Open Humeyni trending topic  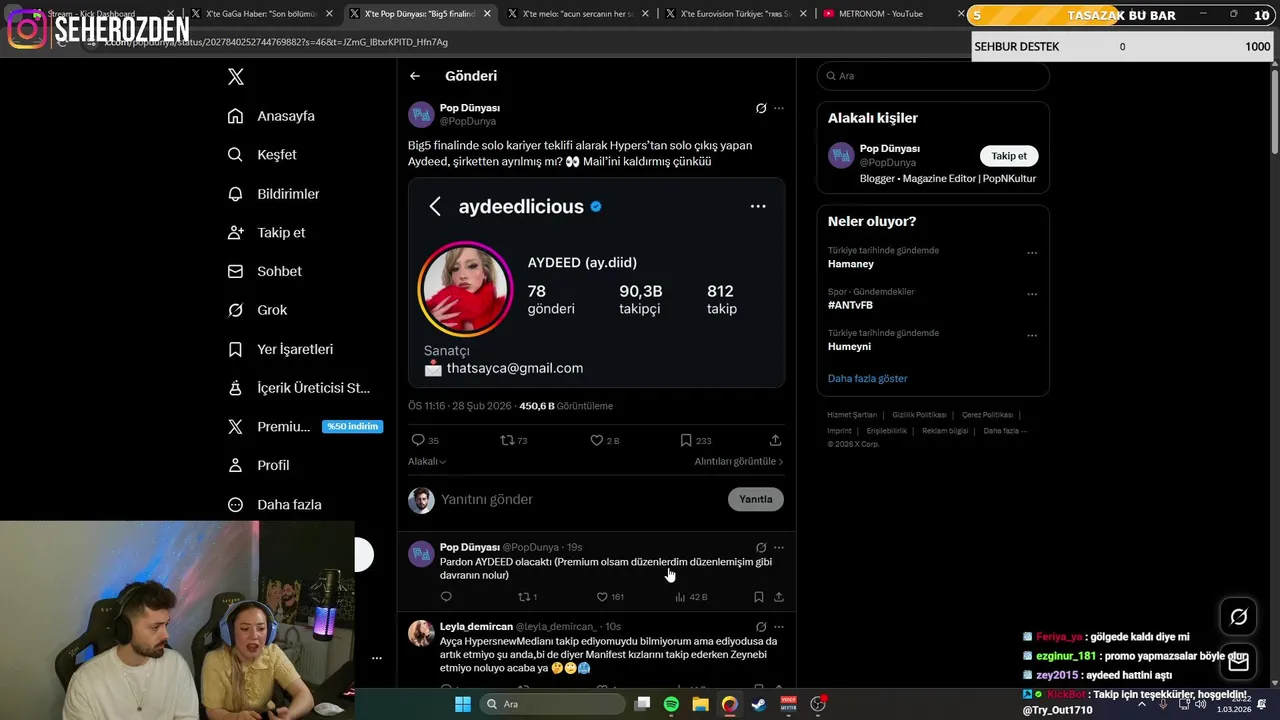pos(849,347)
